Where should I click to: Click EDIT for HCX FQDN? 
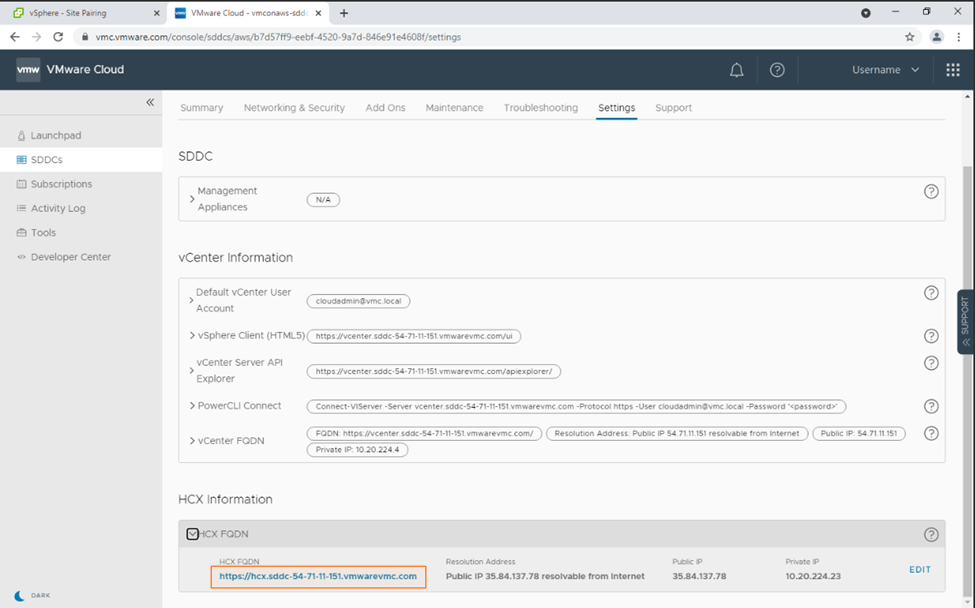pos(919,570)
